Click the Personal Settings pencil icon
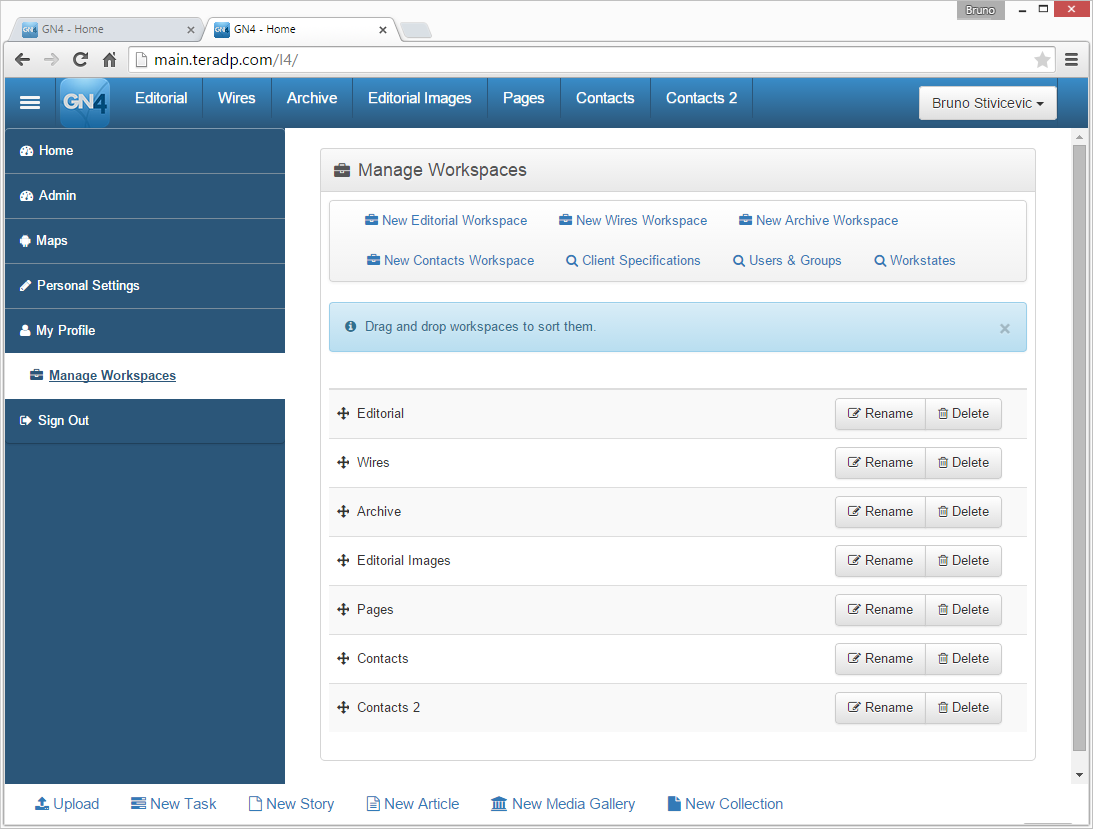Image resolution: width=1093 pixels, height=829 pixels. tap(26, 285)
